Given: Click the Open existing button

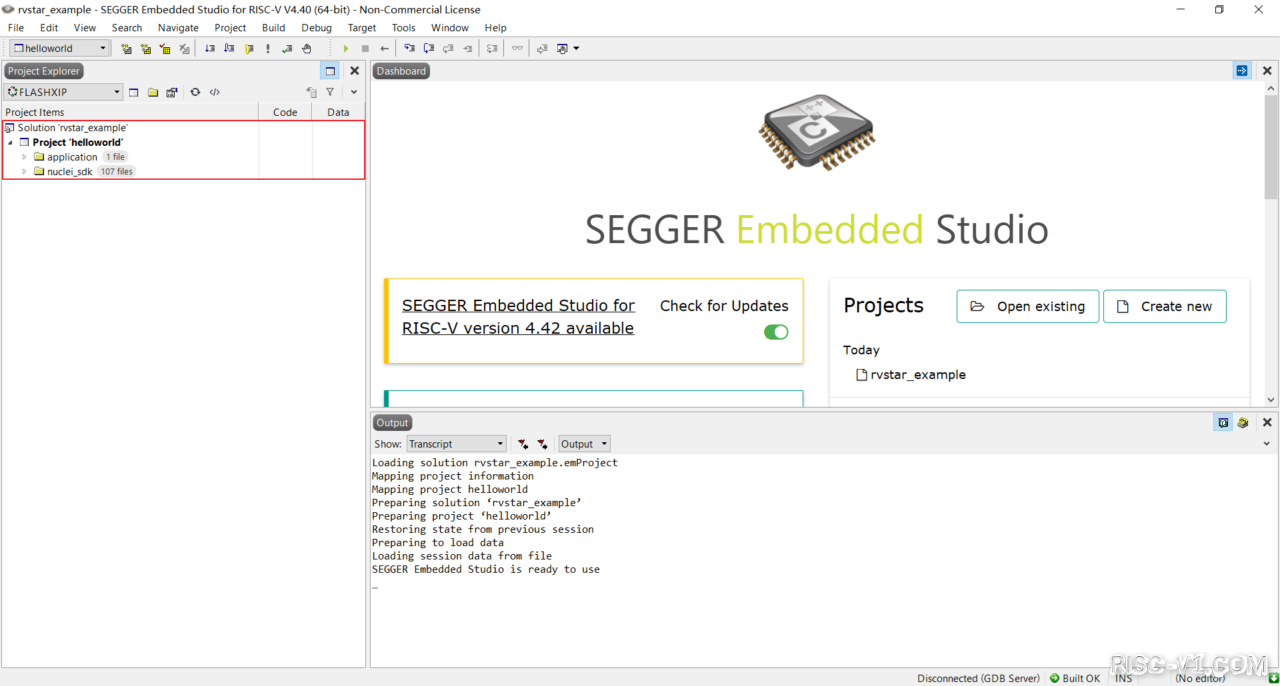Looking at the screenshot, I should click(x=1028, y=306).
